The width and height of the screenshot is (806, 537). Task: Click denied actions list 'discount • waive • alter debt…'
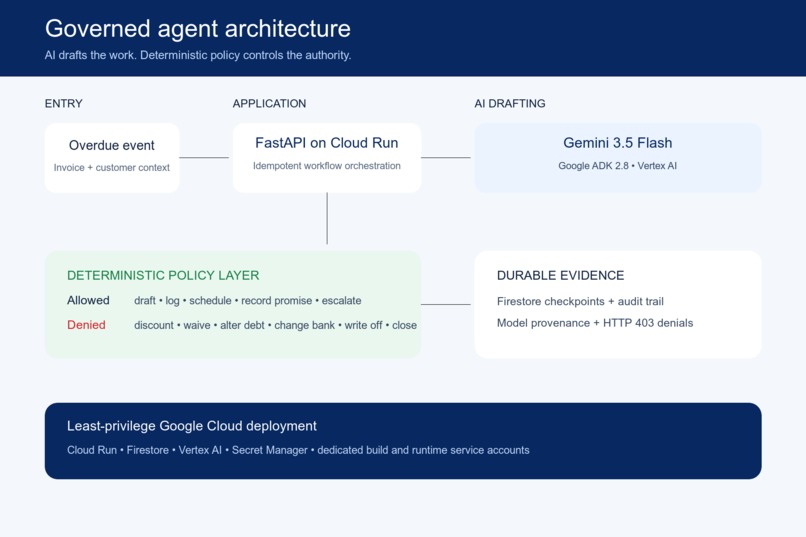coord(276,325)
